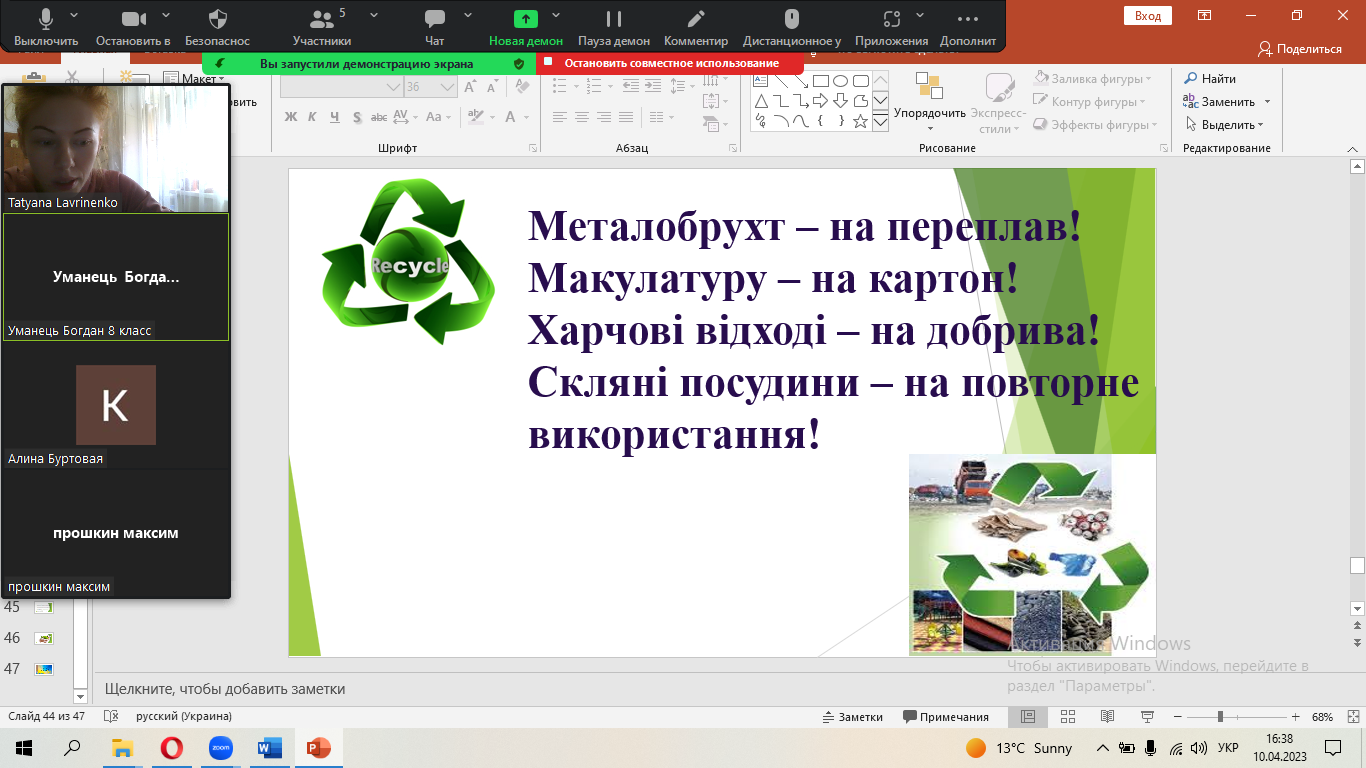
Task: Mute the microphone in Zoom toolbar
Action: coord(46,27)
